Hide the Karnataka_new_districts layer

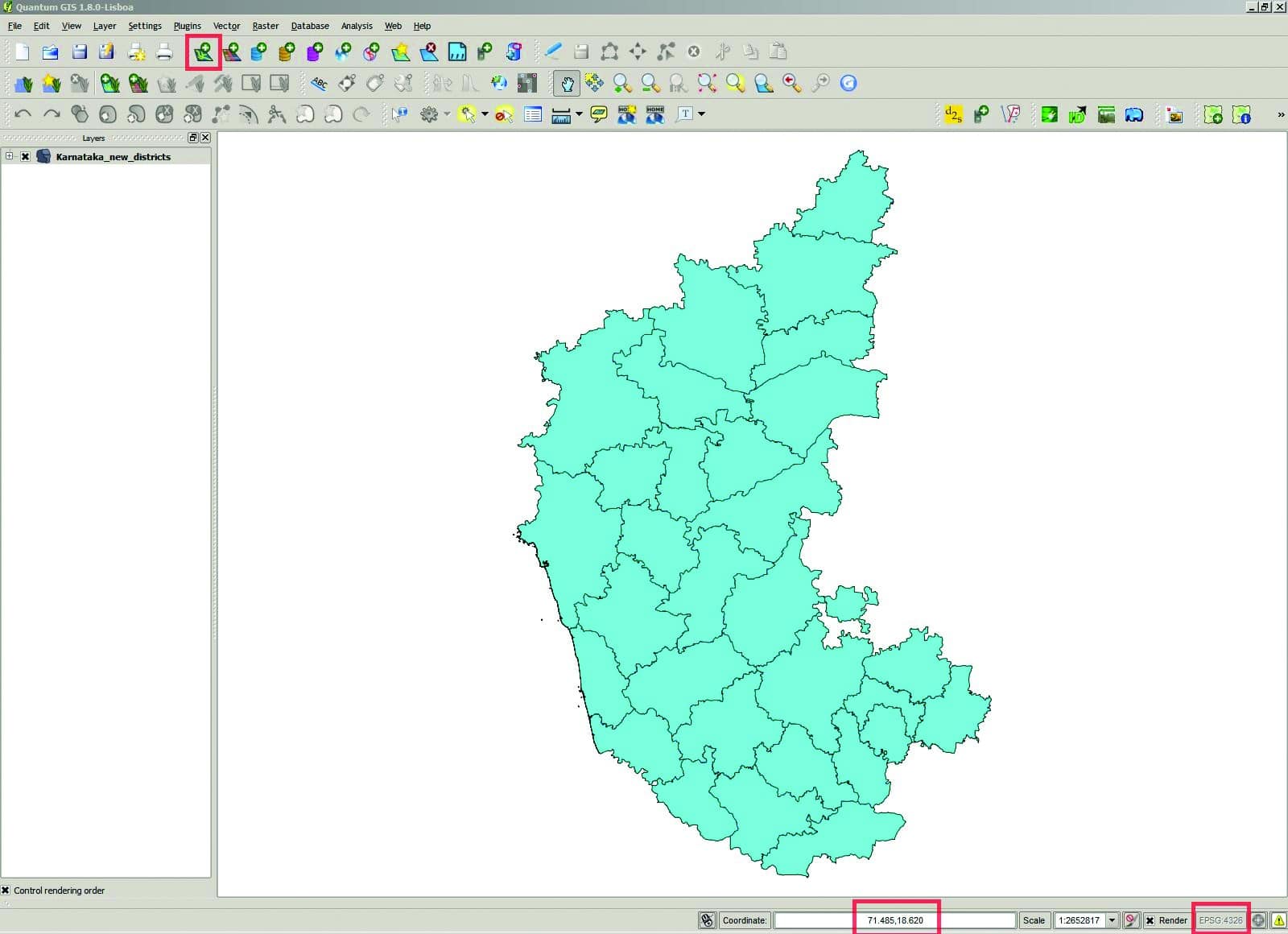25,156
